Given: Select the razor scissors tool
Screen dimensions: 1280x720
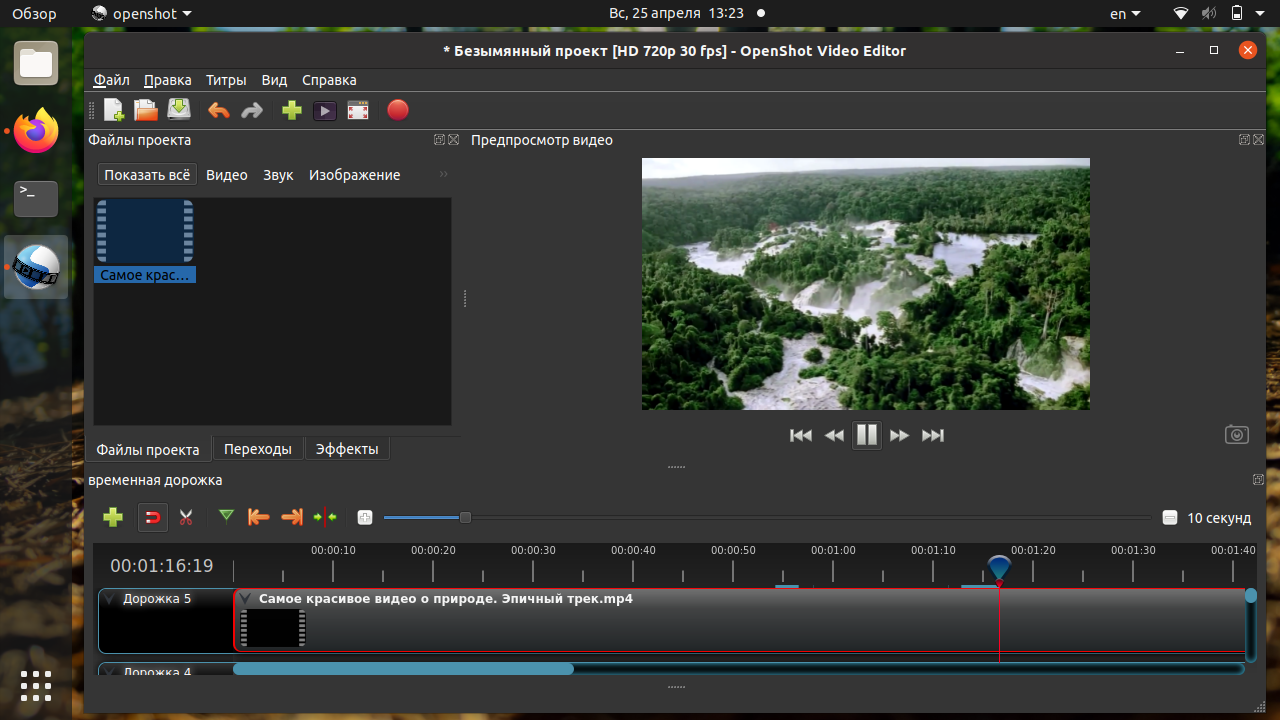Looking at the screenshot, I should [x=186, y=517].
